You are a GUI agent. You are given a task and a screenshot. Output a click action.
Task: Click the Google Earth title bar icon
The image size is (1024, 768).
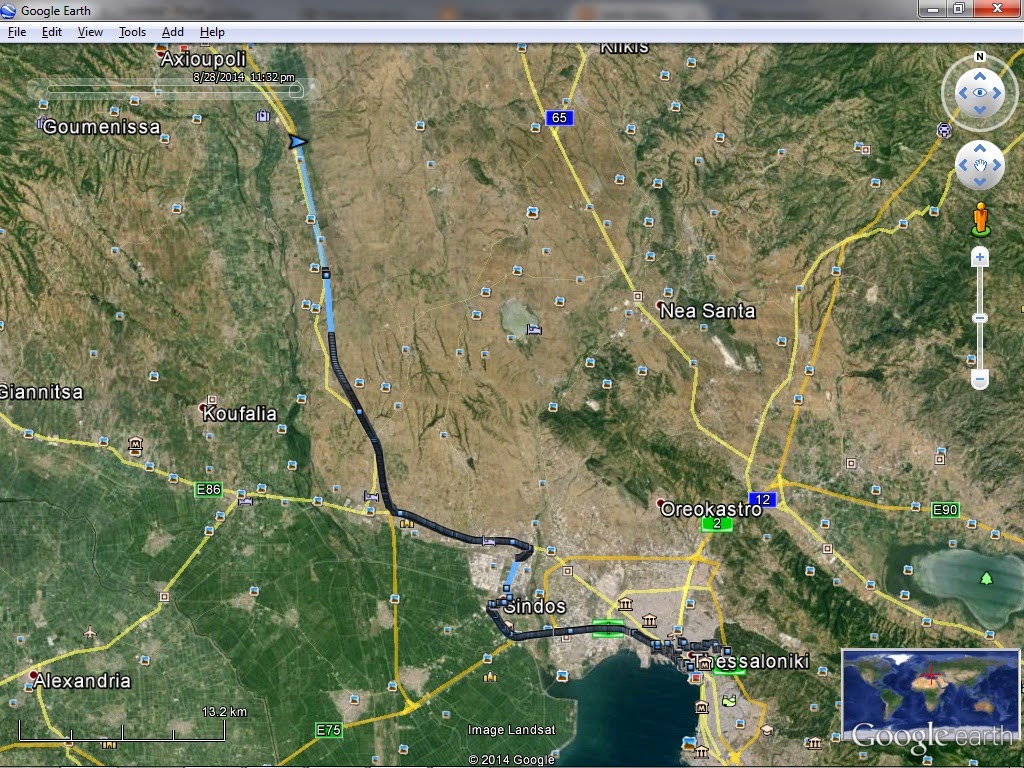pyautogui.click(x=8, y=10)
